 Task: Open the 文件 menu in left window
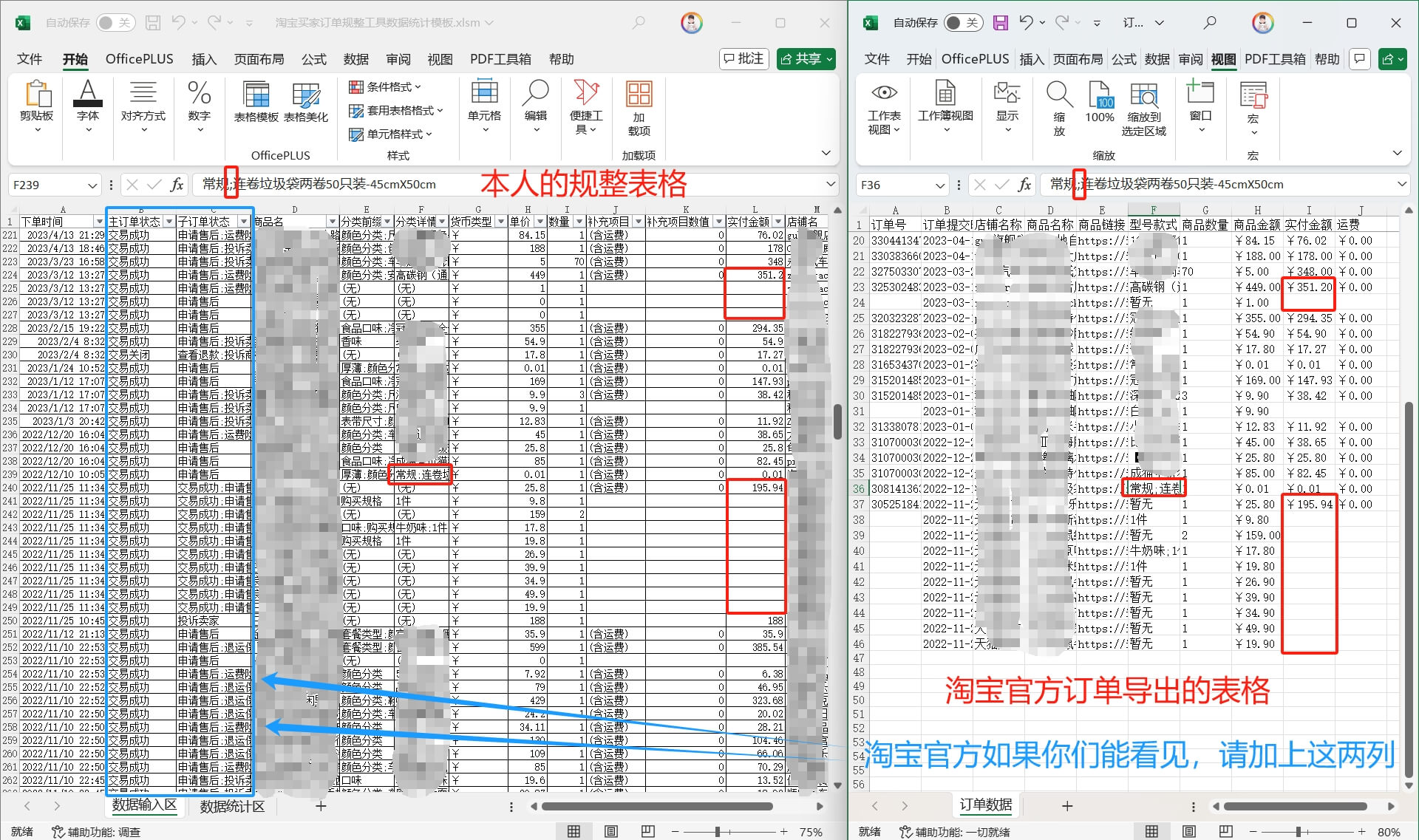pos(29,59)
